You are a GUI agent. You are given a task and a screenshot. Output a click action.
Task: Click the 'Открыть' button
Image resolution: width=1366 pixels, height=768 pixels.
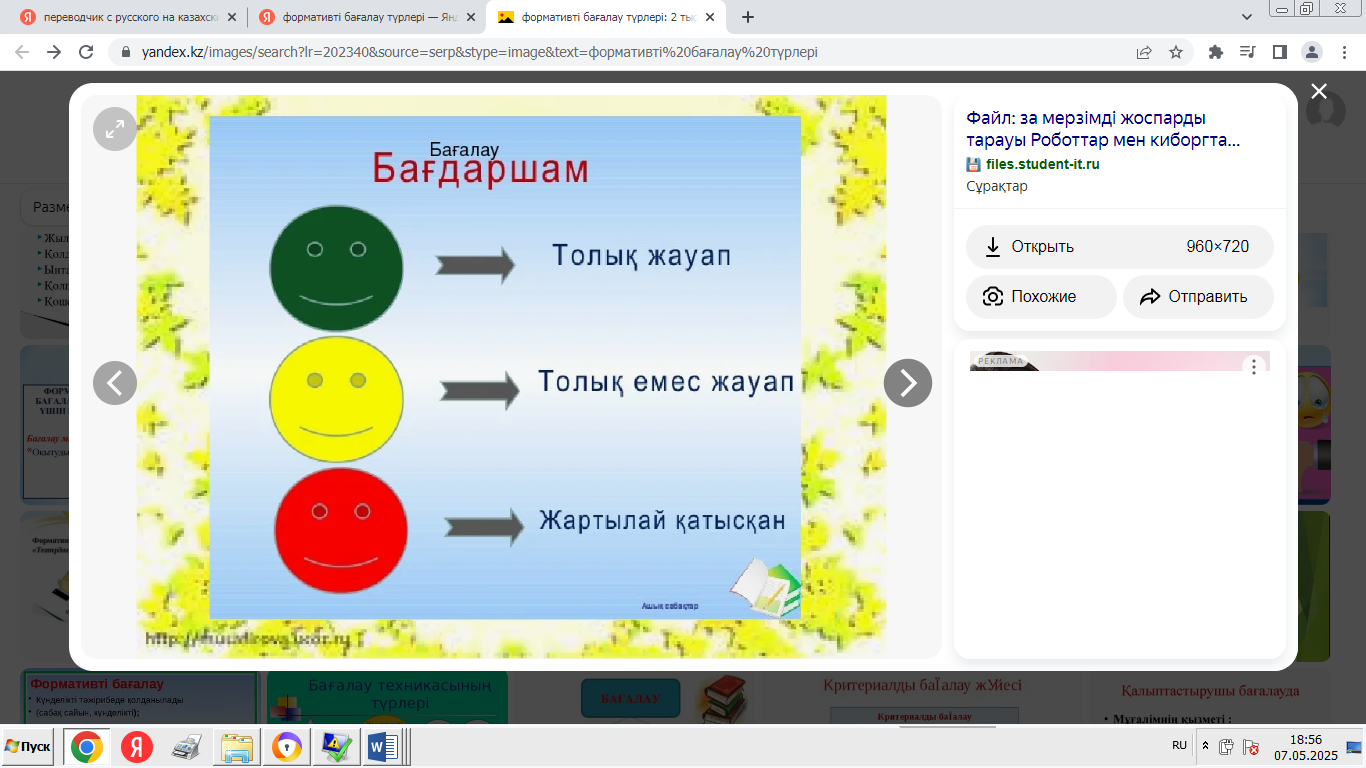[x=1120, y=247]
